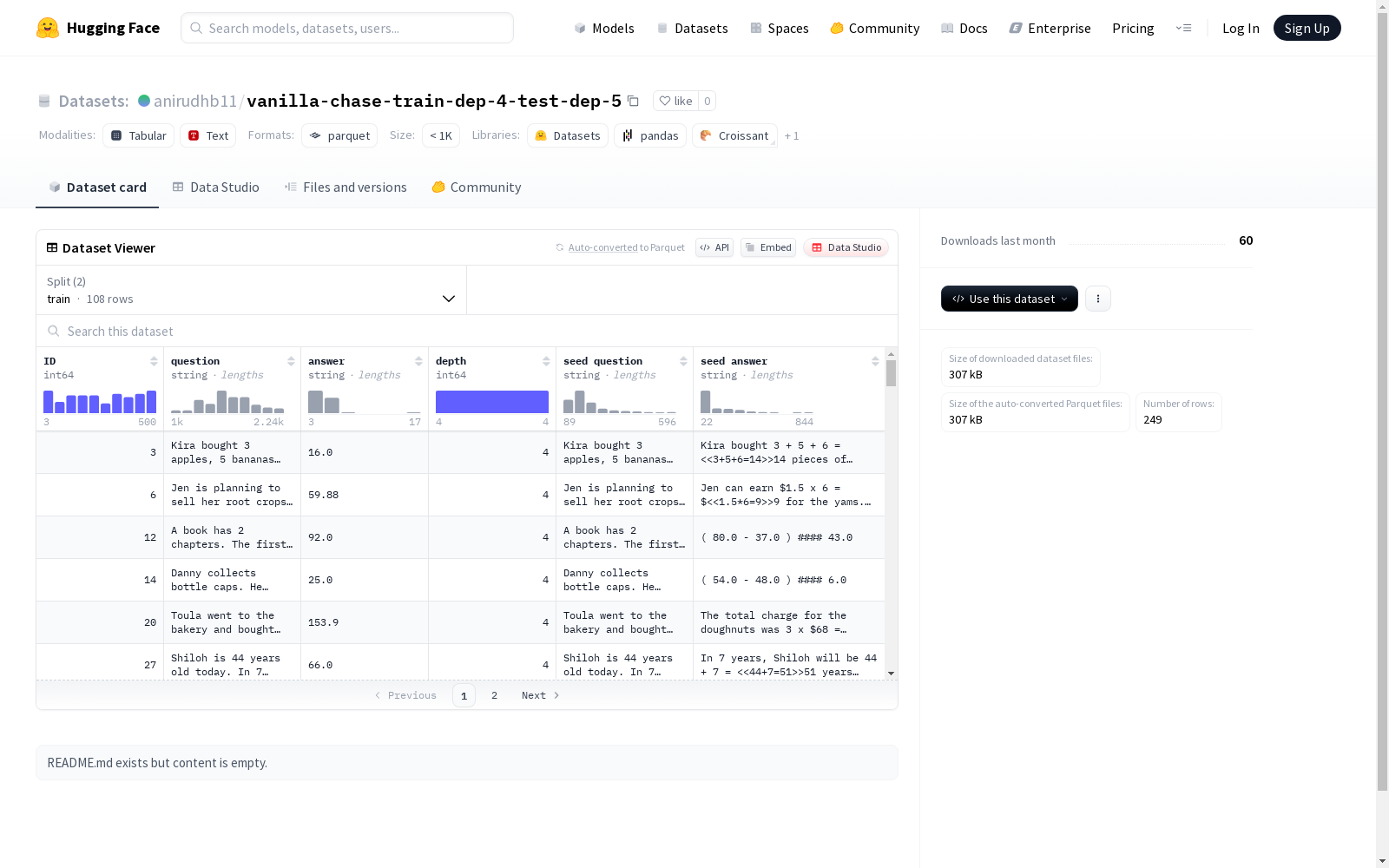Expand the Split train dropdown

point(251,290)
